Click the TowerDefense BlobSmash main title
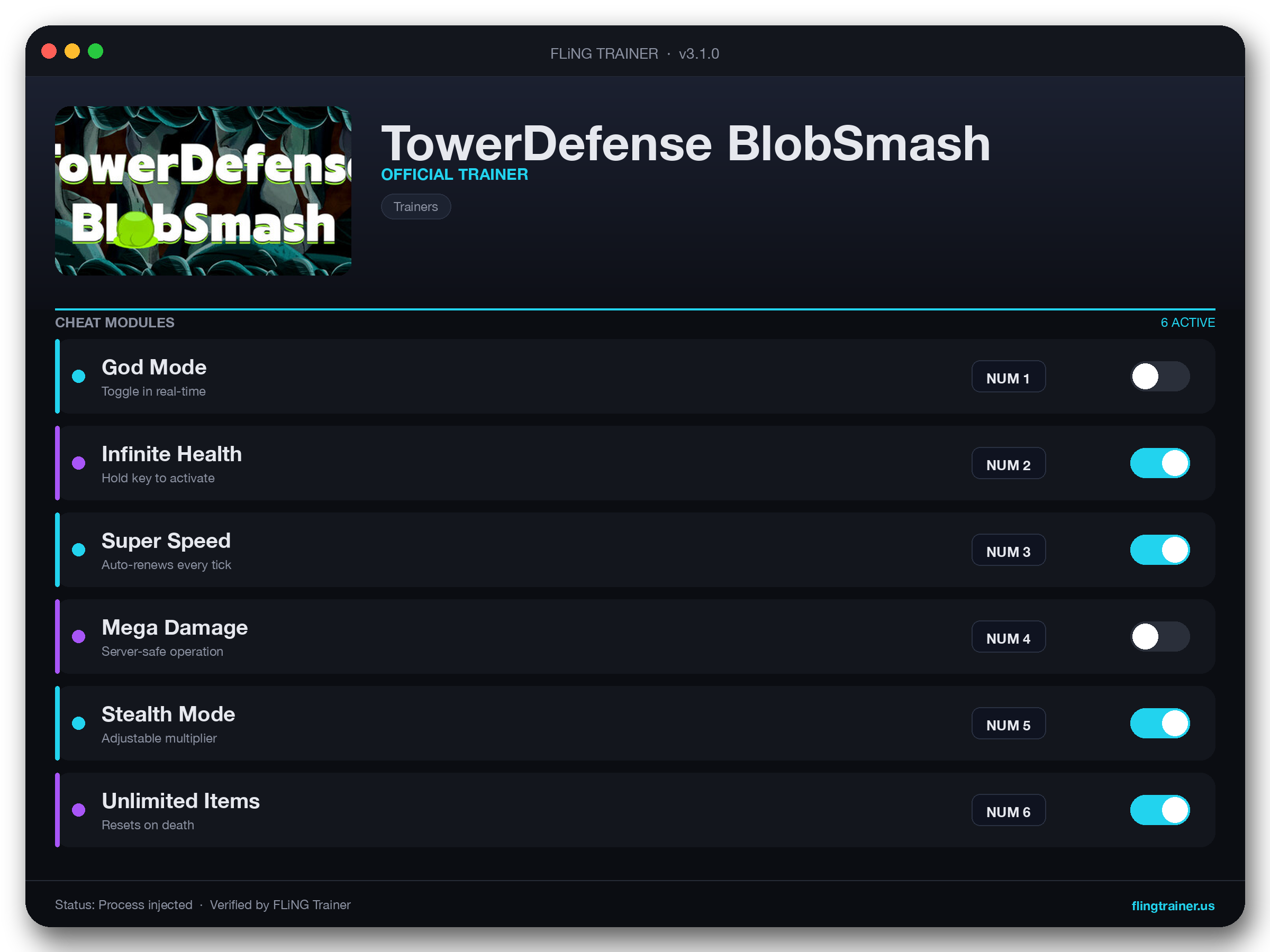 [685, 143]
